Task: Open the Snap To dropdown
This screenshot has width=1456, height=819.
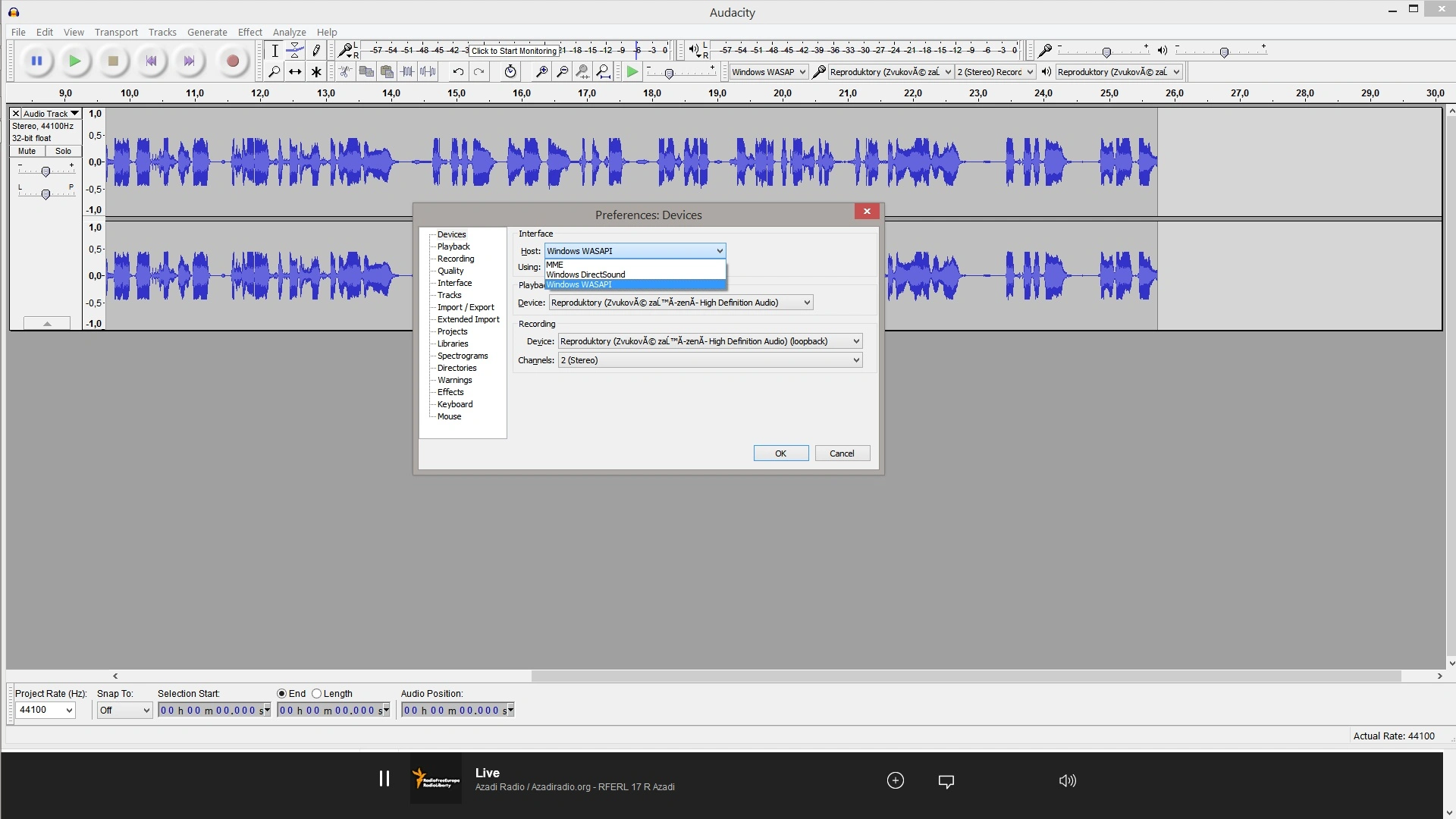Action: 125,710
